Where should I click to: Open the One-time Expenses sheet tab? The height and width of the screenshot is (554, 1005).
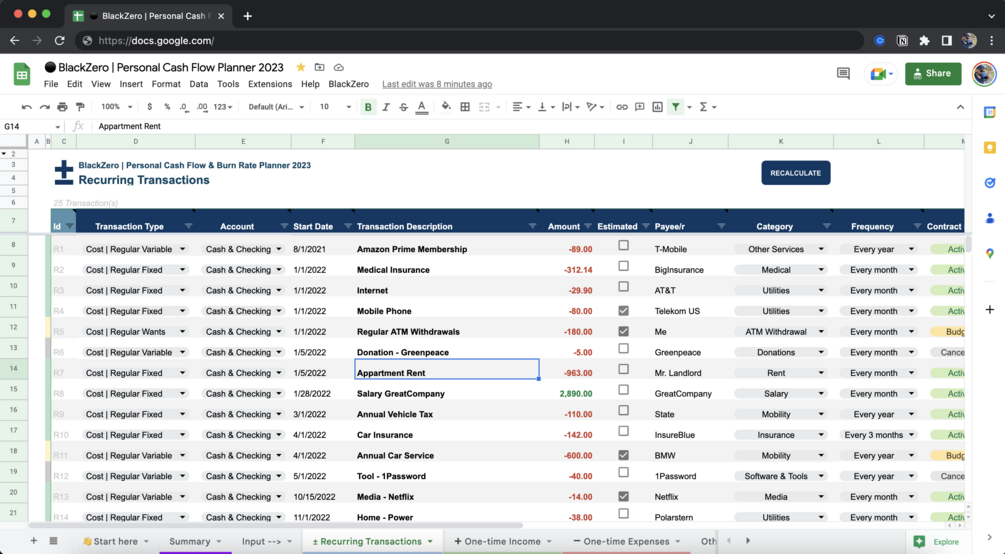click(x=626, y=541)
